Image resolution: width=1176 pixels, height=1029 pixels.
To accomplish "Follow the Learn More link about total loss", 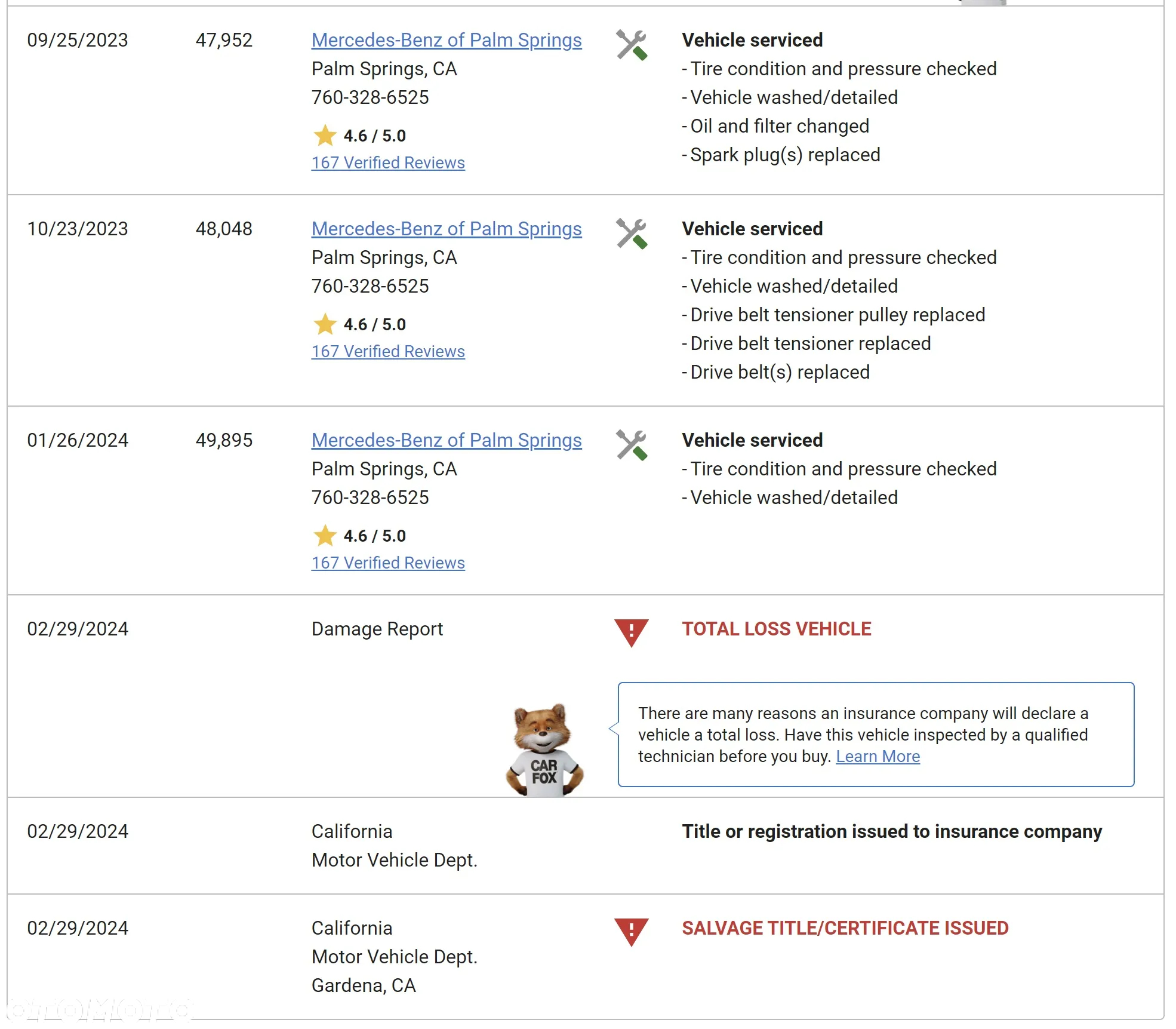I will (878, 756).
